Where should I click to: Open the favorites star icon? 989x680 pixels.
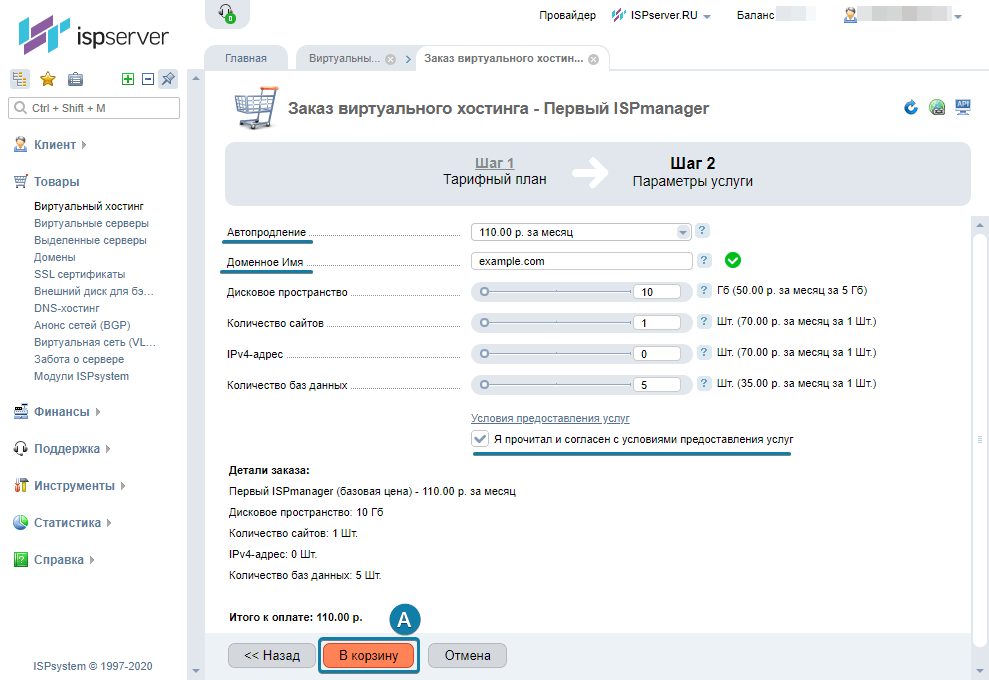[x=47, y=79]
